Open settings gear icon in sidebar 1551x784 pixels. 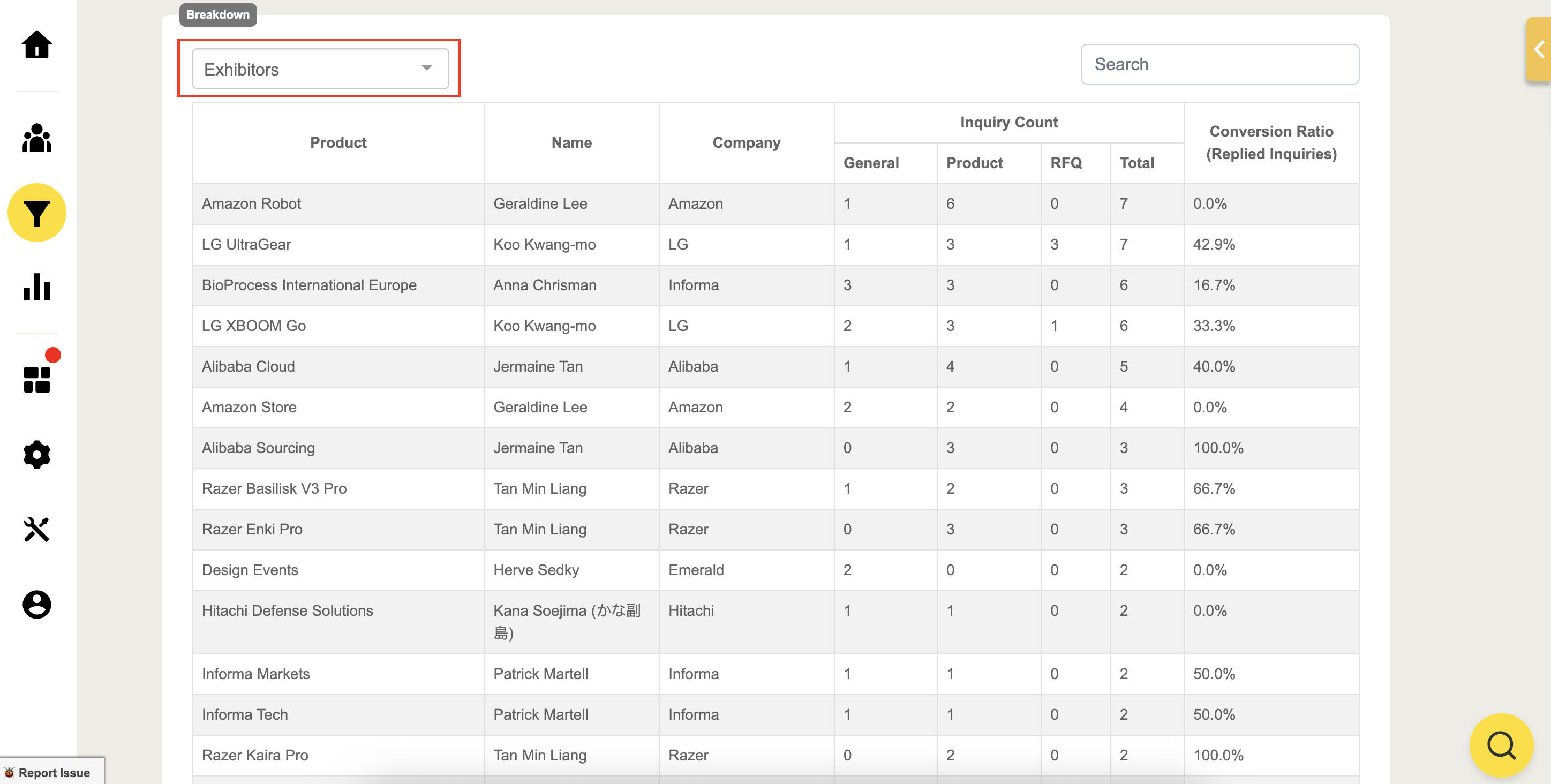[37, 455]
